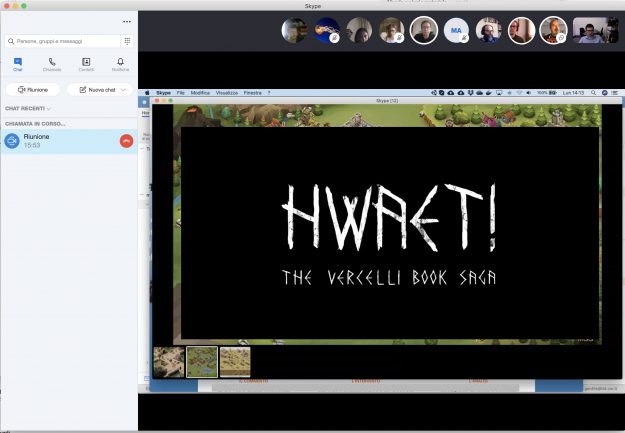Click the Spotlight magnifier in shared menu bar
This screenshot has width=625, height=433.
[x=594, y=93]
